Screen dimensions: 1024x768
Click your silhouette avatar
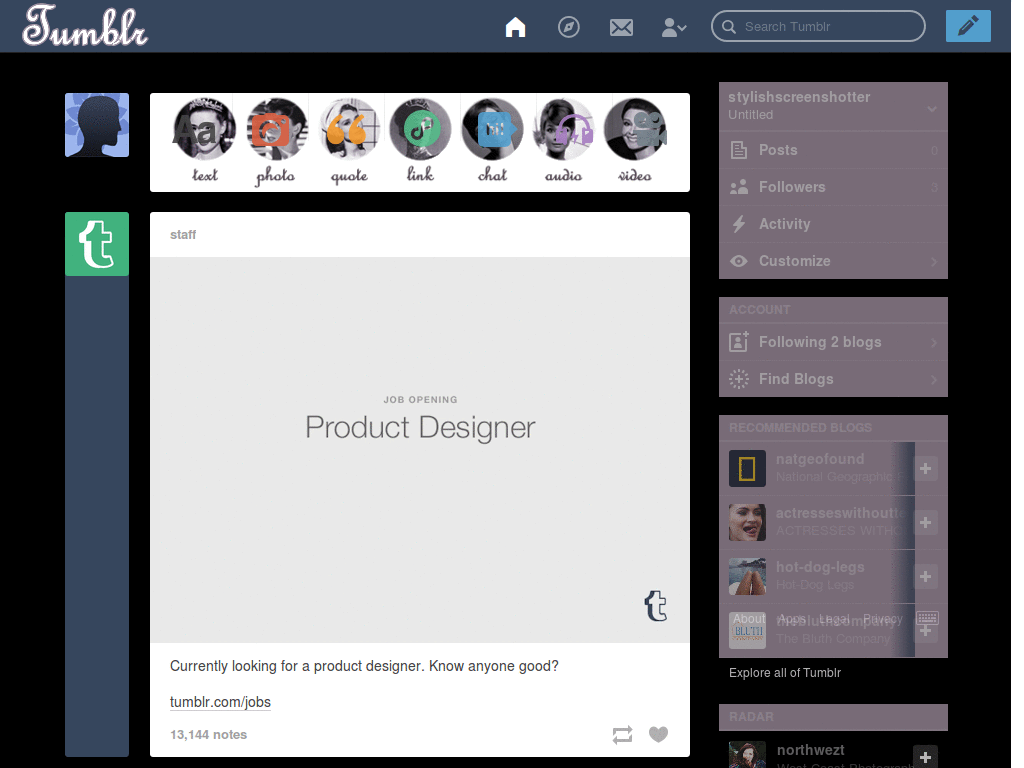97,125
